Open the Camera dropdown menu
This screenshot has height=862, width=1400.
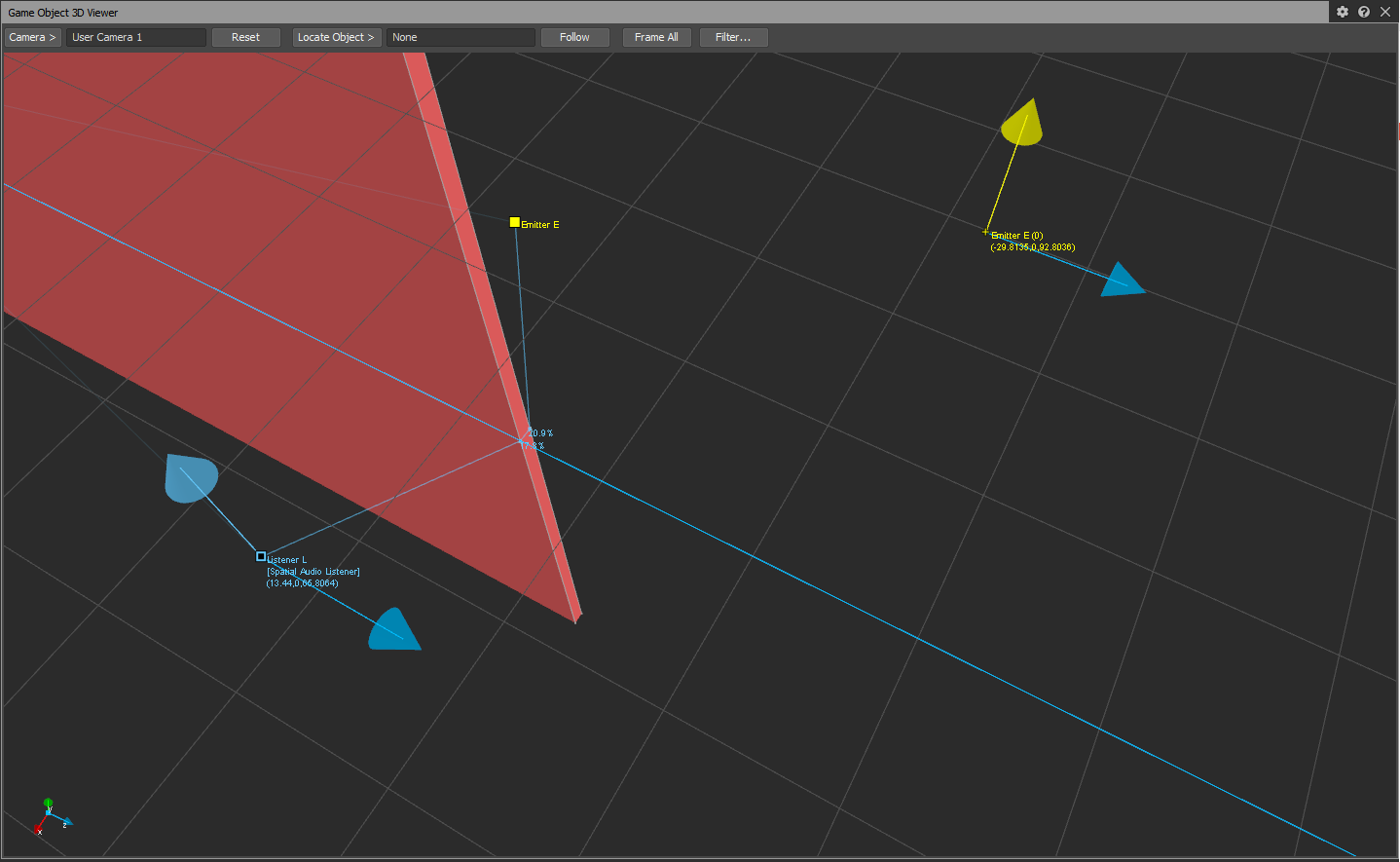point(33,37)
